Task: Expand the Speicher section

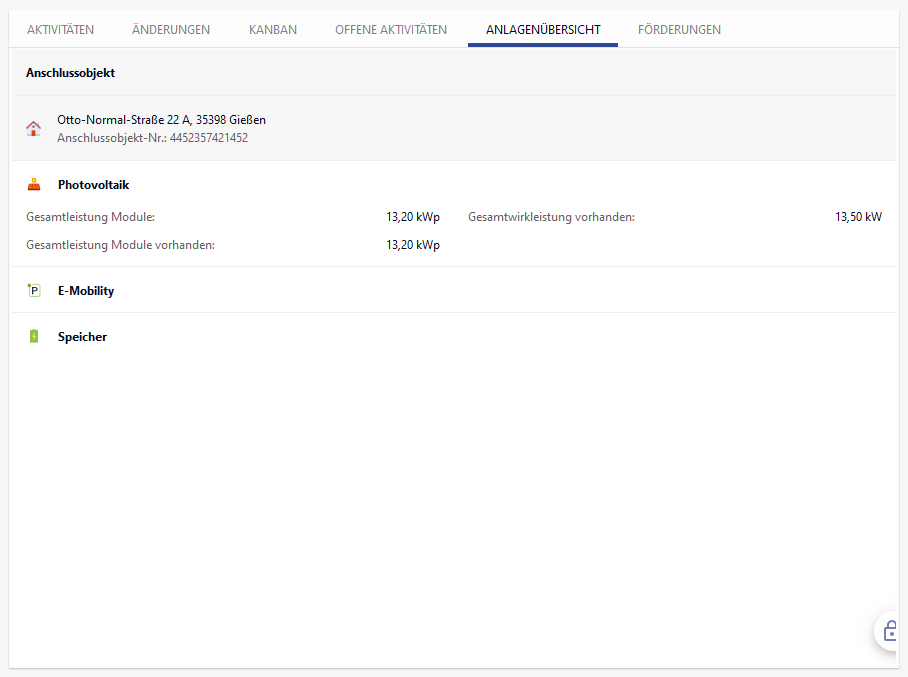Action: (x=82, y=337)
